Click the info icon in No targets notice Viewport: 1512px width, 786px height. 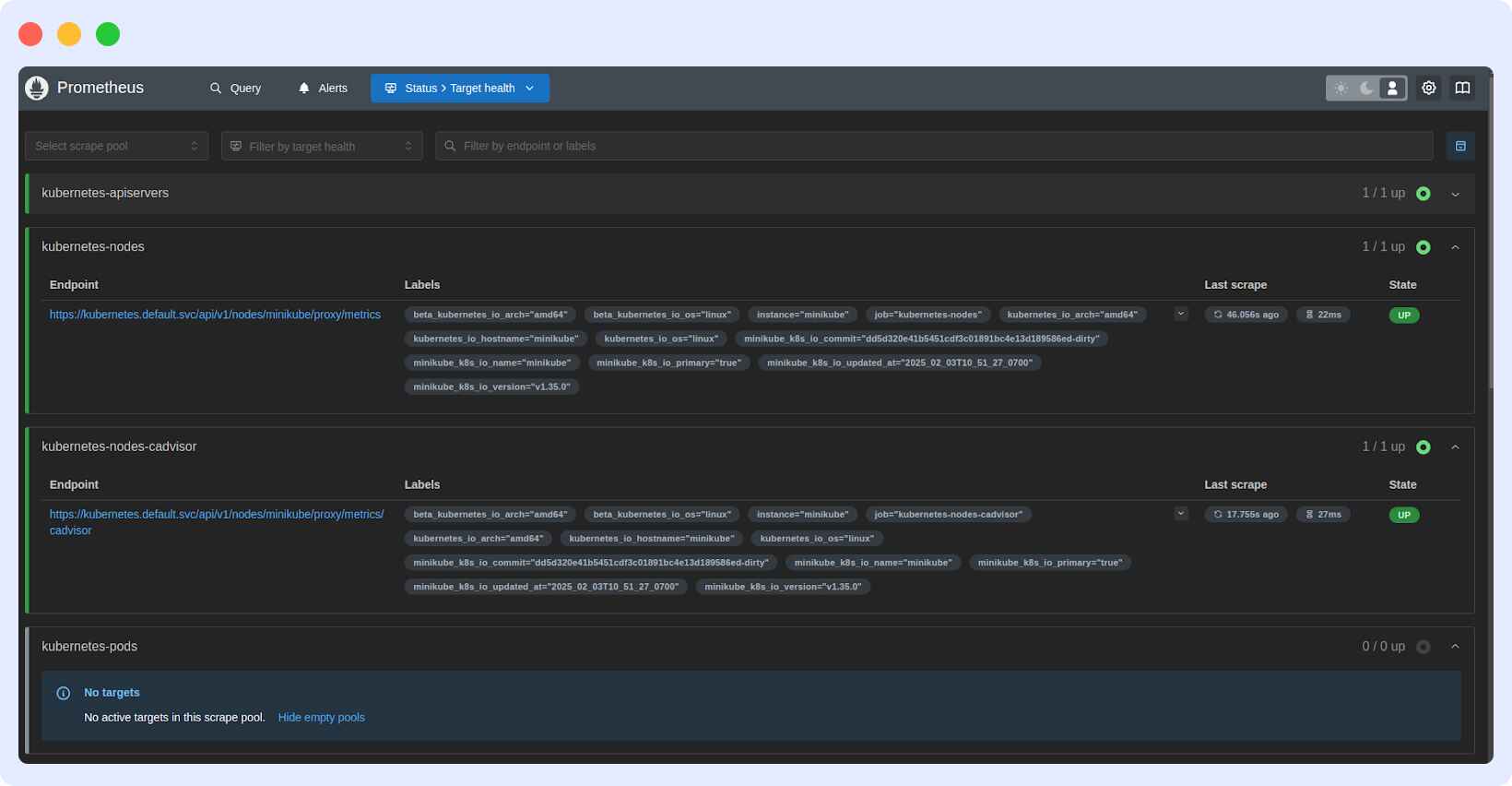pyautogui.click(x=64, y=693)
